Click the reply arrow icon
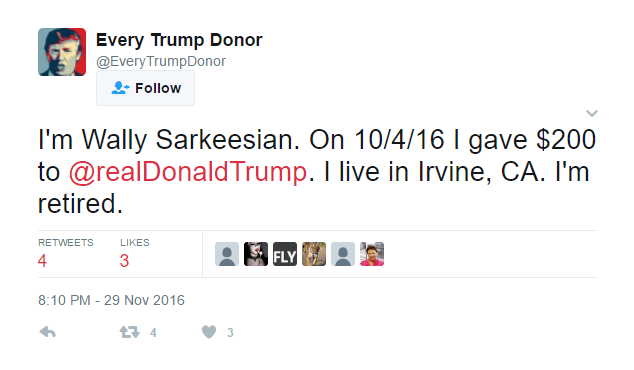Viewport: 634px width, 370px height. (47, 332)
